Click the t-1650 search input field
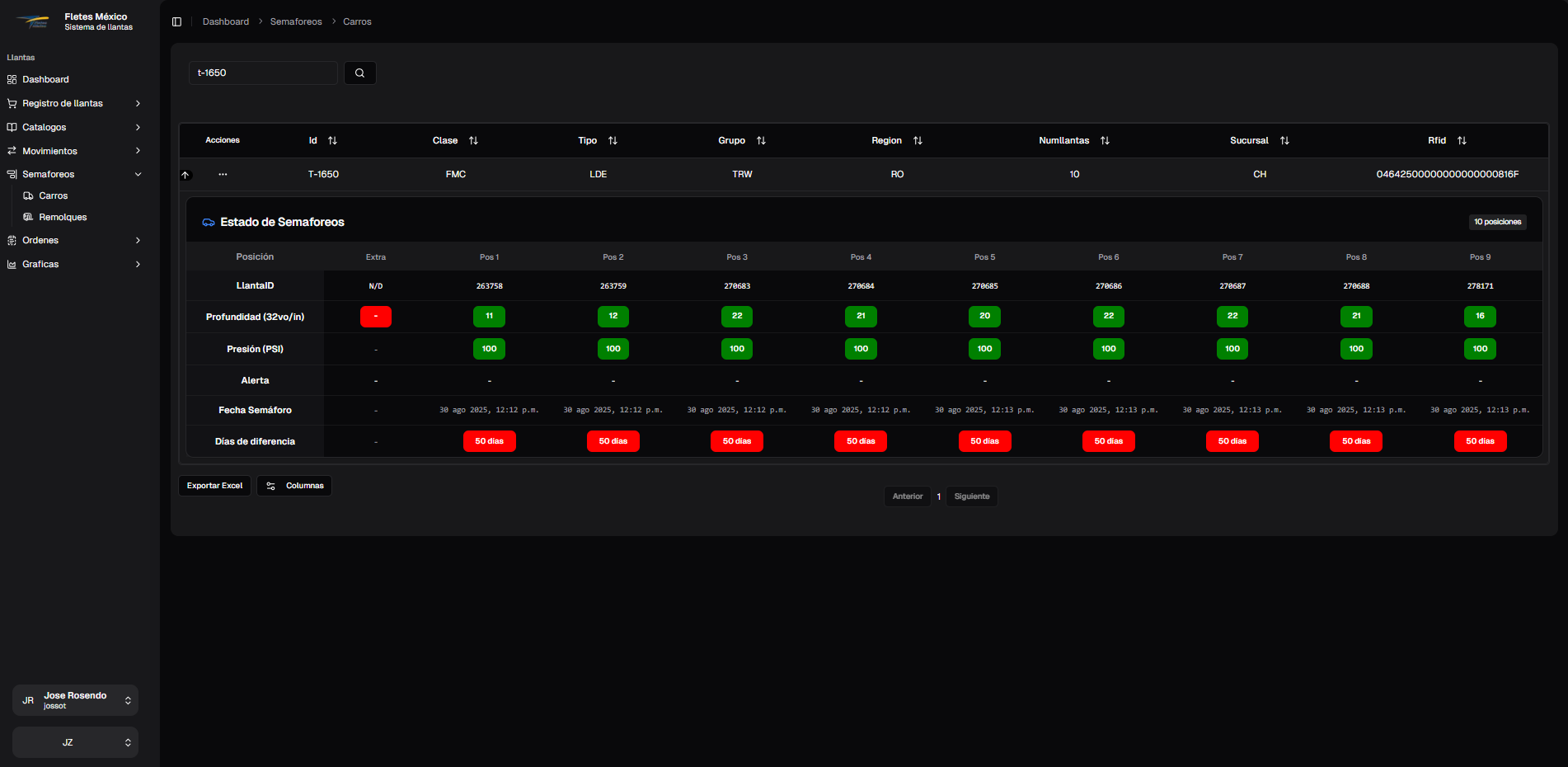 pos(263,73)
